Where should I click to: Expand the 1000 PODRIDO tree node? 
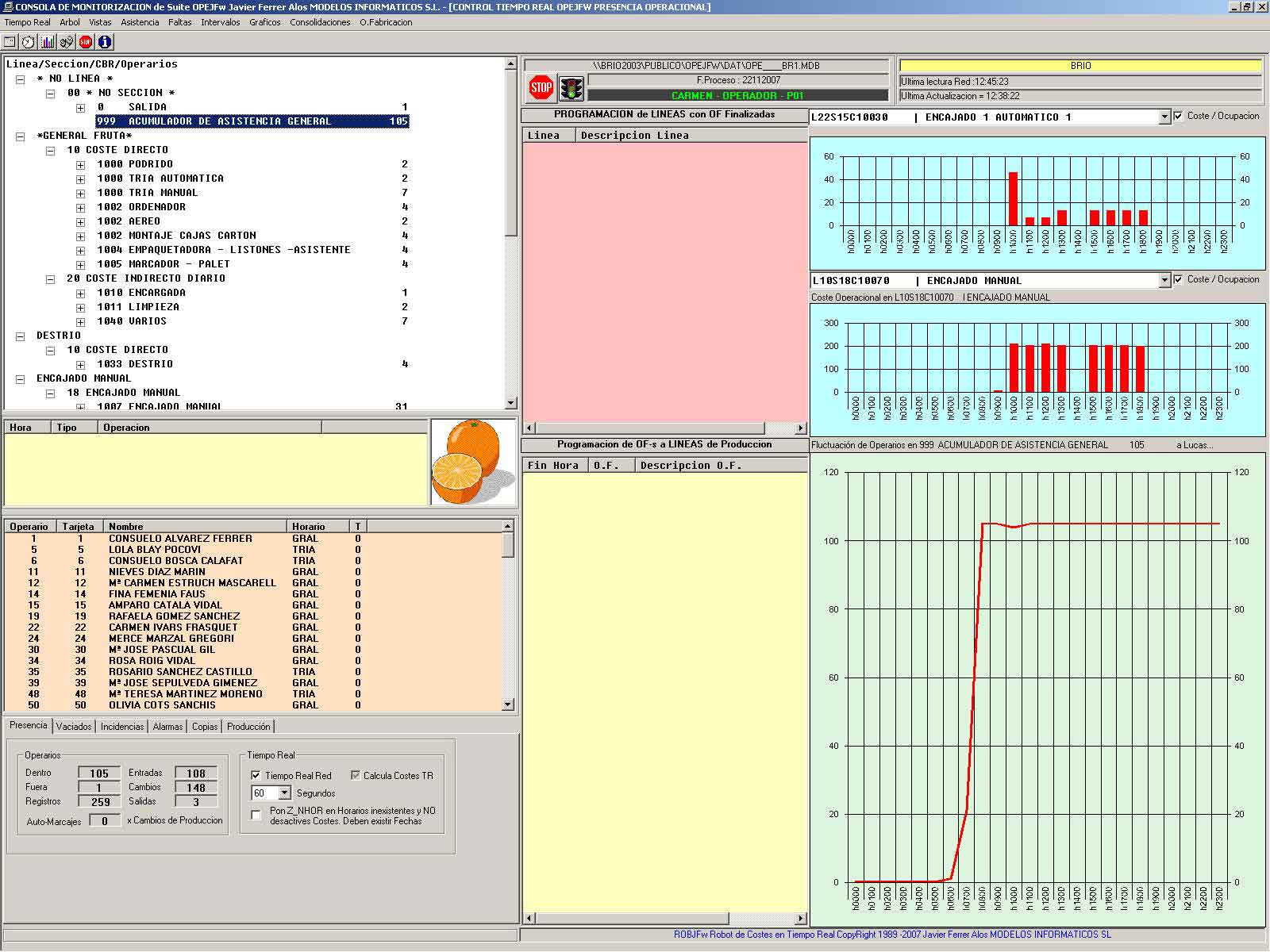(x=81, y=165)
